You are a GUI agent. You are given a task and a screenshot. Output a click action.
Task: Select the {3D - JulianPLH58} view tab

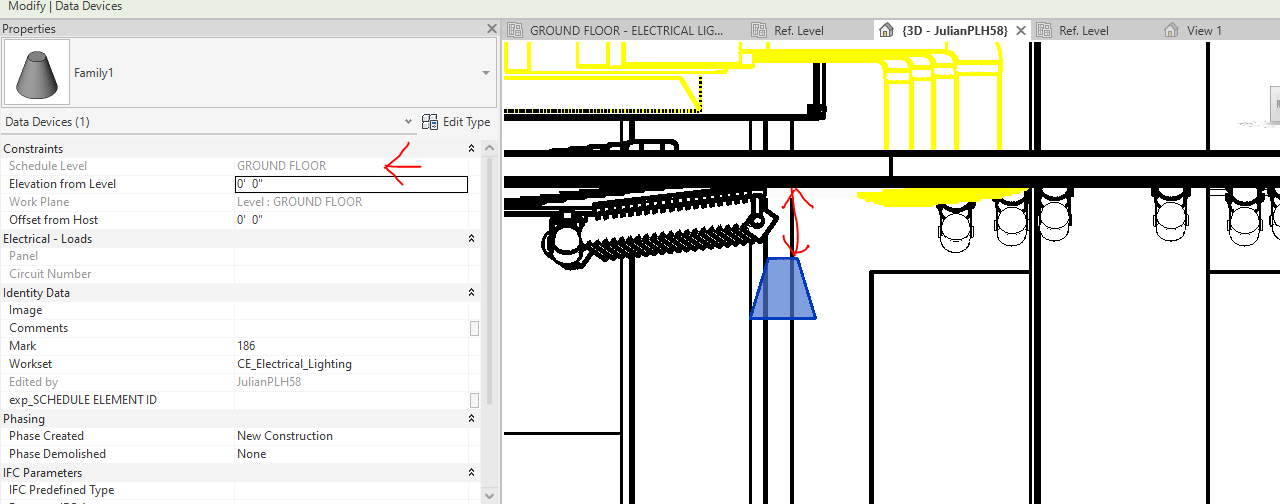pyautogui.click(x=954, y=31)
